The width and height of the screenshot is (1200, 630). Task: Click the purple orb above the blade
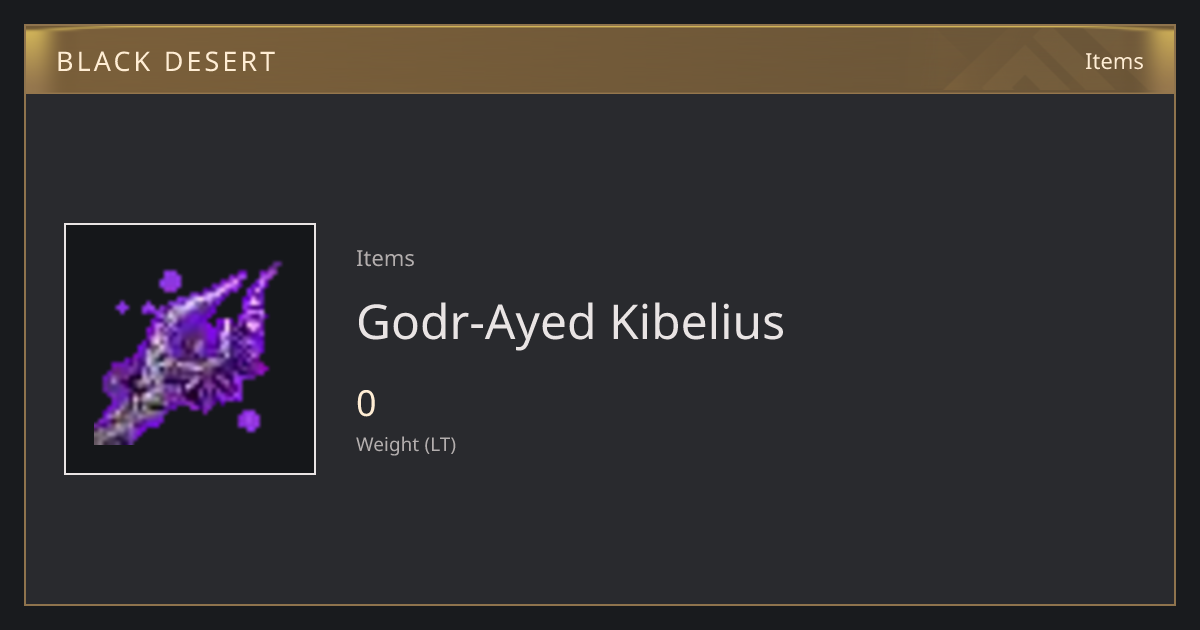(171, 281)
